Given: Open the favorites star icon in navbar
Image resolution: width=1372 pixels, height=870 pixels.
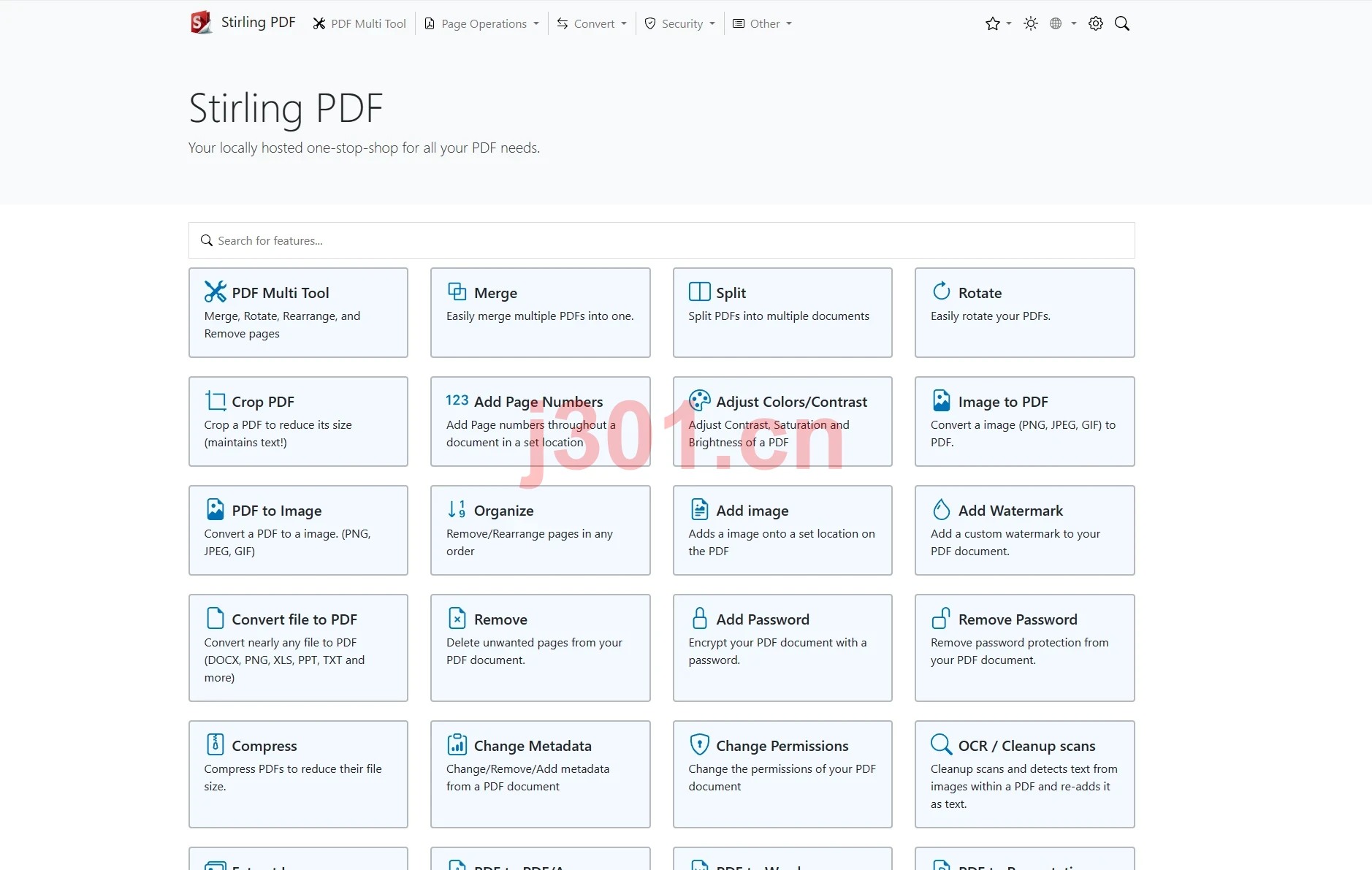Looking at the screenshot, I should tap(992, 23).
